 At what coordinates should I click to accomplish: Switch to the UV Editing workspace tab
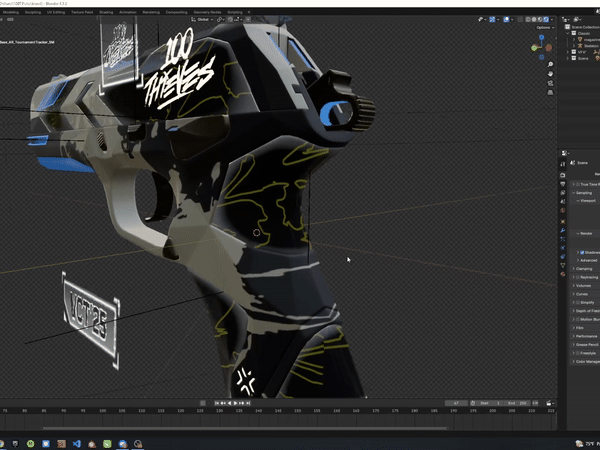tap(56, 12)
